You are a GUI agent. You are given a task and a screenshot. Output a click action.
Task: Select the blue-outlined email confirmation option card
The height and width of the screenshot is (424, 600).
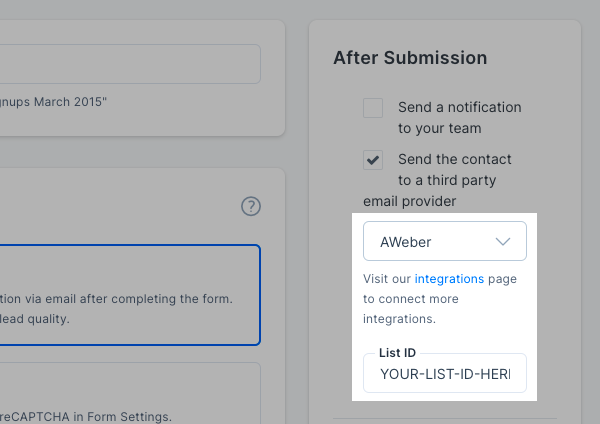pyautogui.click(x=130, y=295)
